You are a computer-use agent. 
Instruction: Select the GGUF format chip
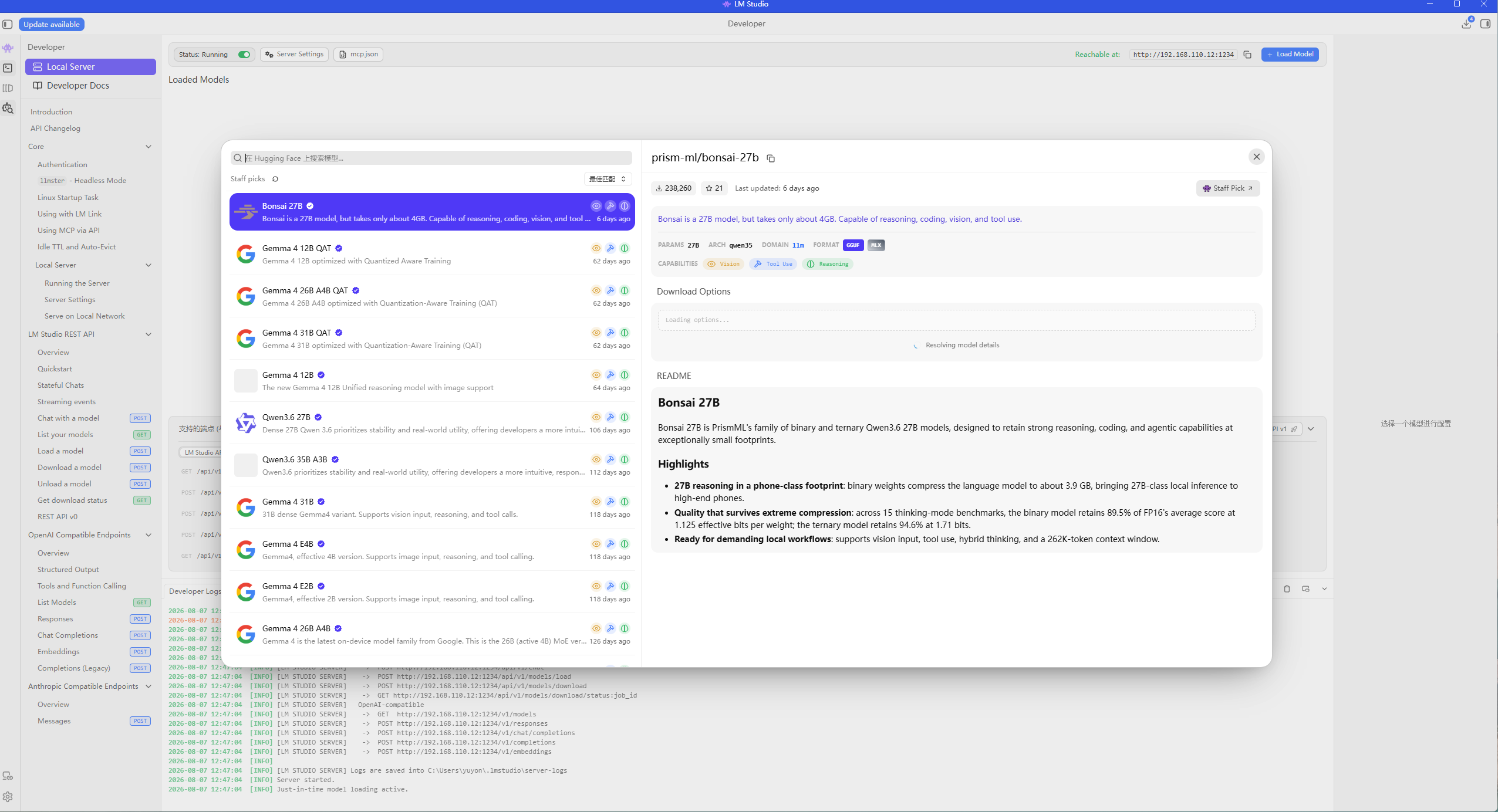click(x=853, y=245)
